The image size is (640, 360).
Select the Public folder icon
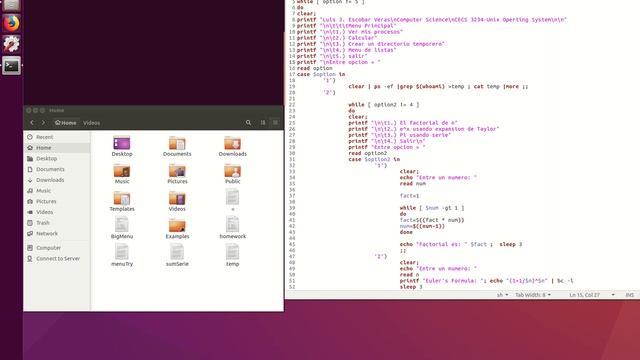(x=233, y=174)
